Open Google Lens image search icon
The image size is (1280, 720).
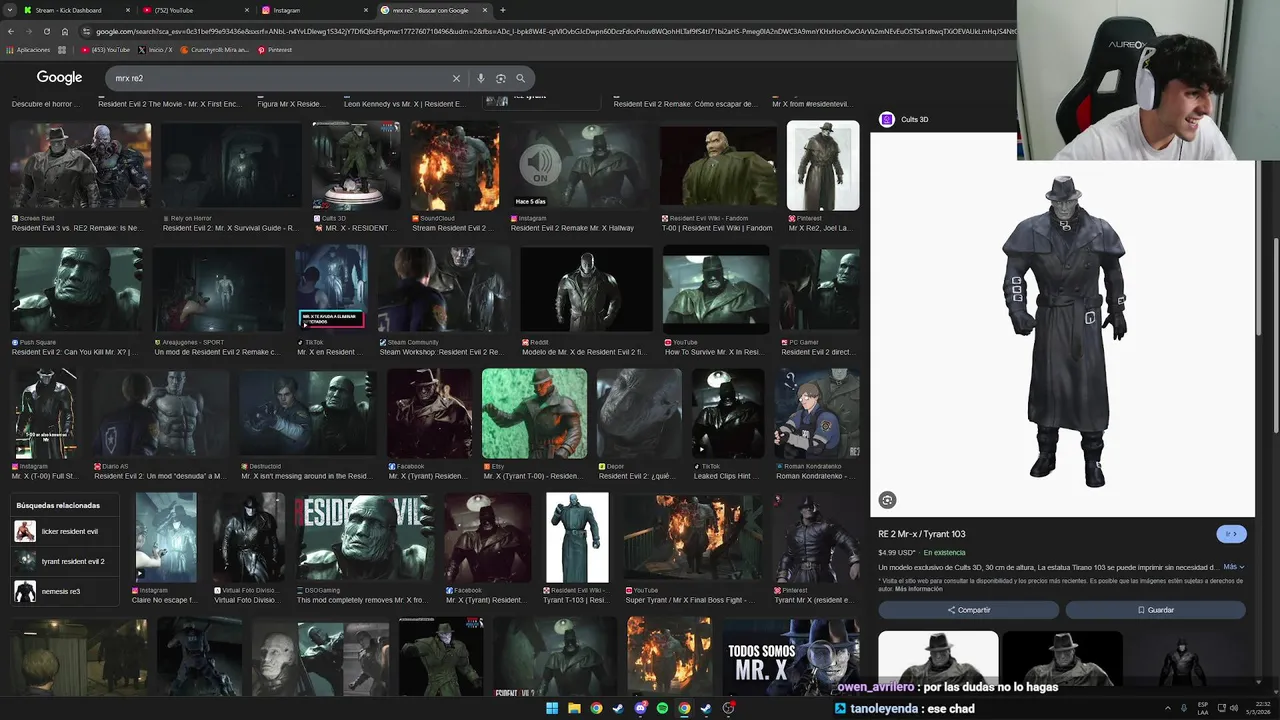point(501,78)
